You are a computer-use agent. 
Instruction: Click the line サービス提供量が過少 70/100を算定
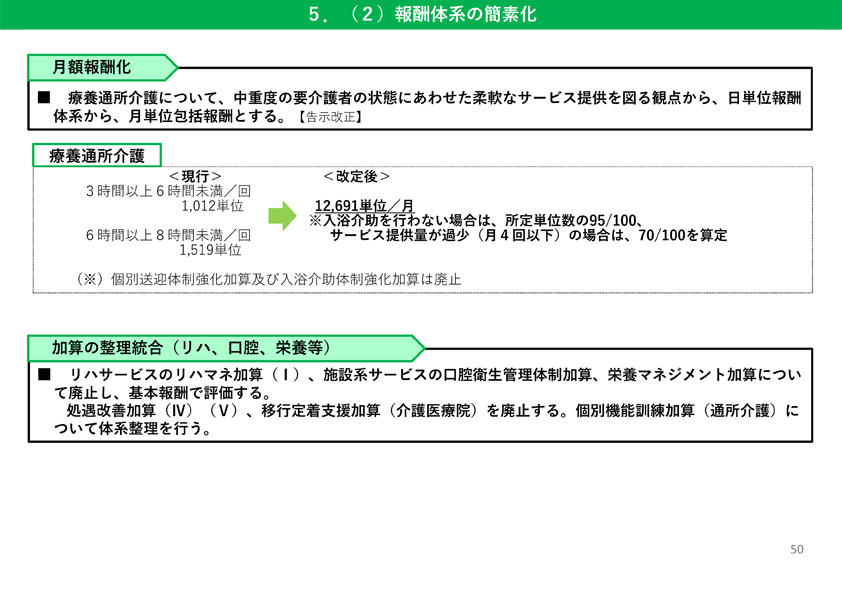(528, 235)
